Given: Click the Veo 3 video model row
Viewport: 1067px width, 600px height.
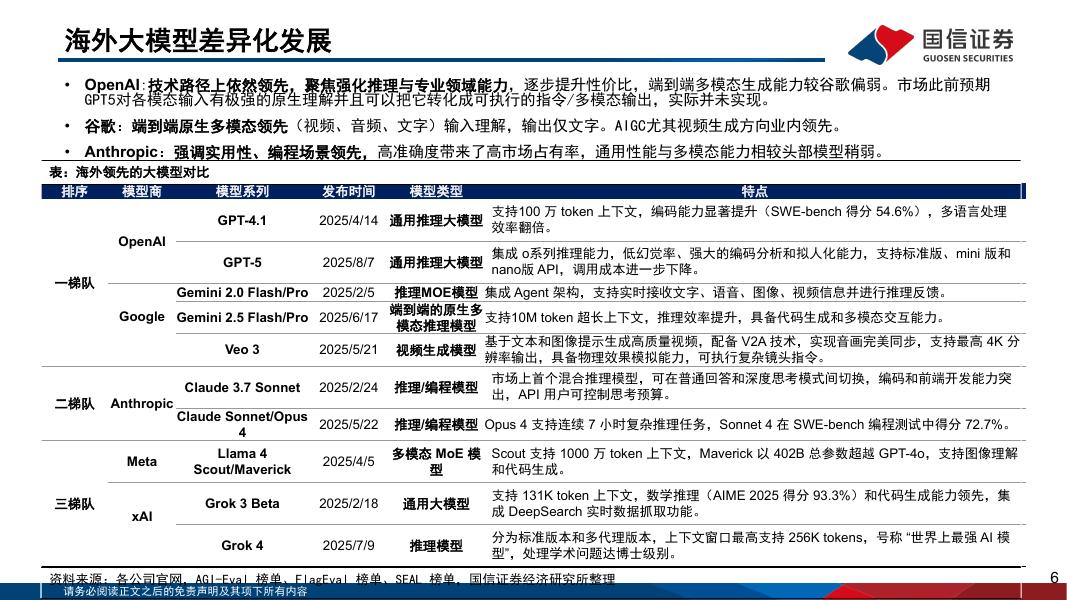Looking at the screenshot, I should [x=244, y=350].
